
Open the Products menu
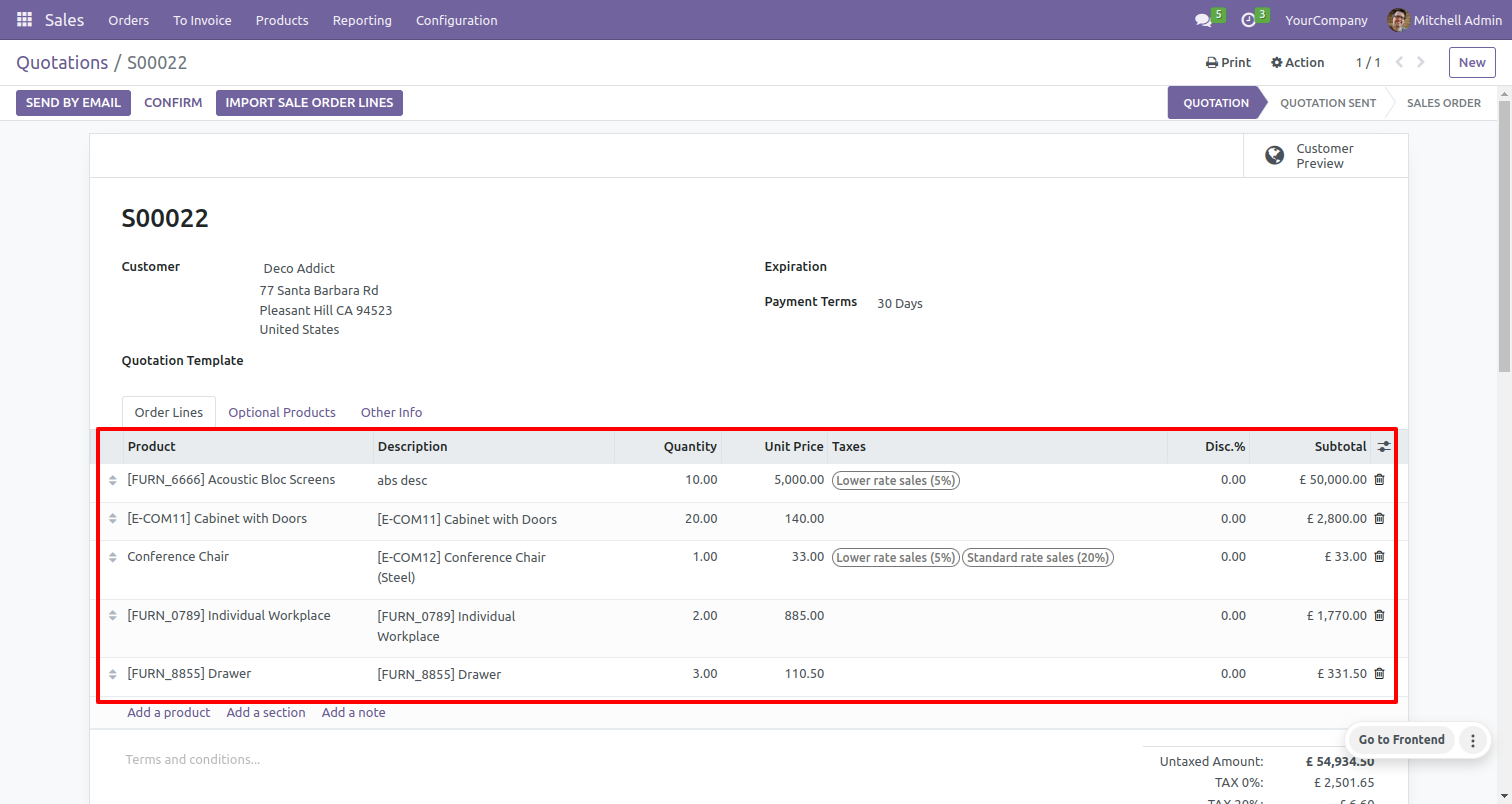coord(282,20)
